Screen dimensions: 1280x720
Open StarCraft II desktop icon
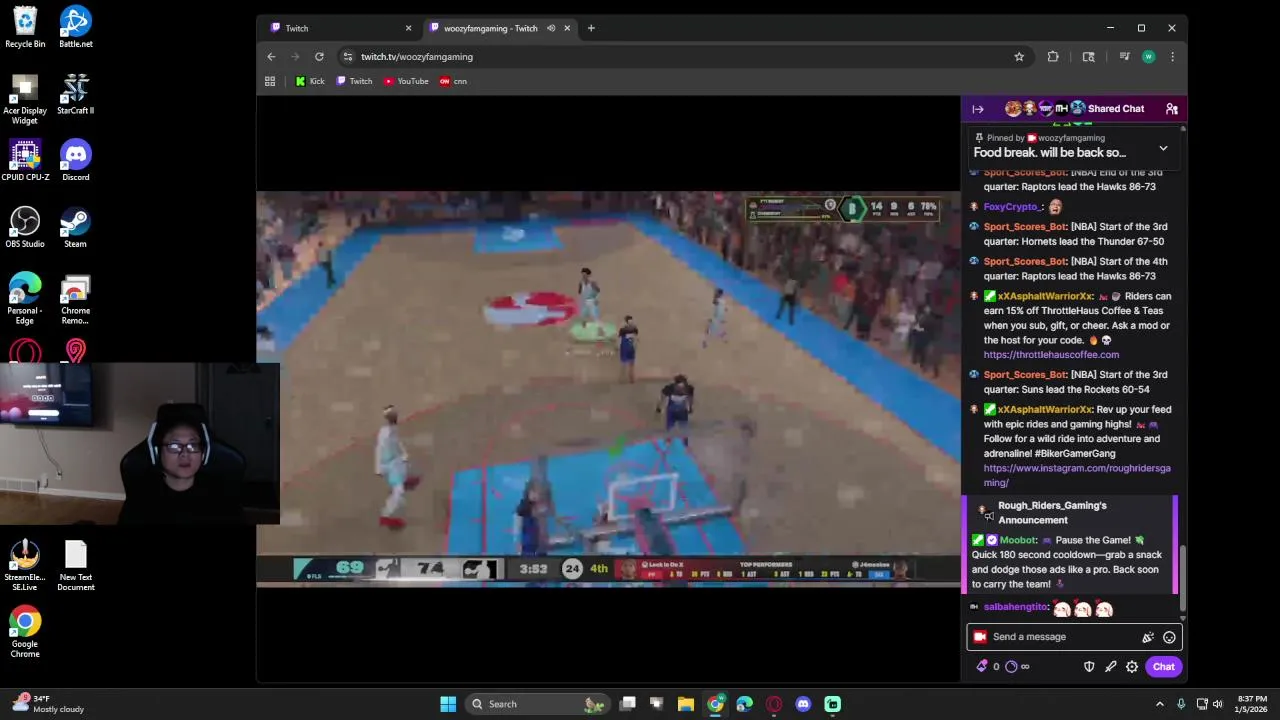(75, 94)
